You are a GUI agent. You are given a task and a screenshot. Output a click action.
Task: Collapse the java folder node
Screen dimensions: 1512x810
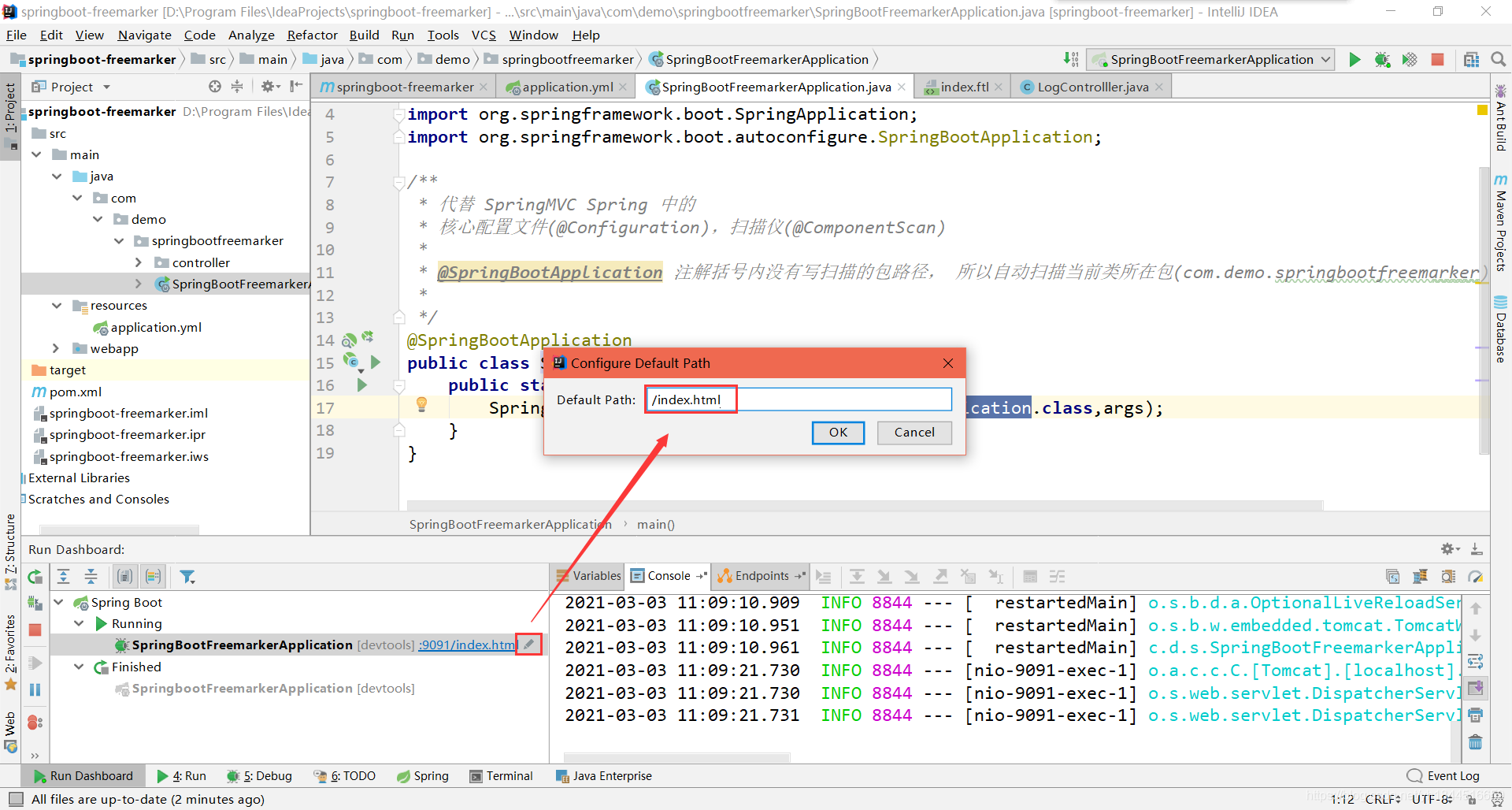(x=57, y=176)
